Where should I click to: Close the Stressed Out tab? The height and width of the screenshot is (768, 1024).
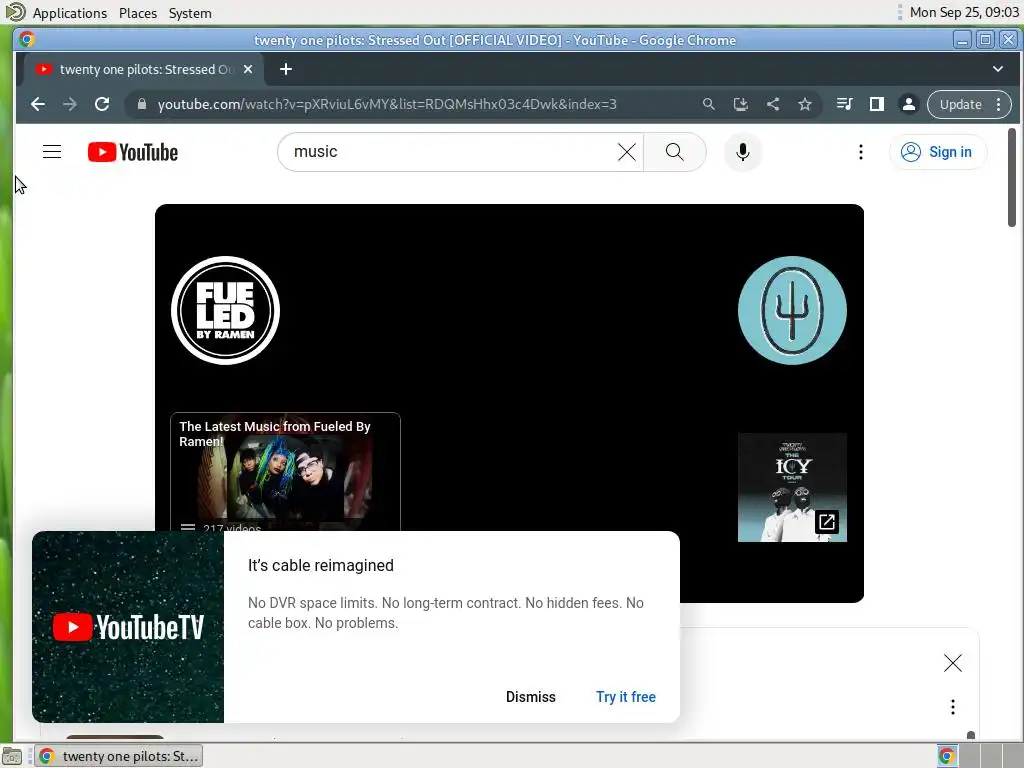pyautogui.click(x=248, y=69)
